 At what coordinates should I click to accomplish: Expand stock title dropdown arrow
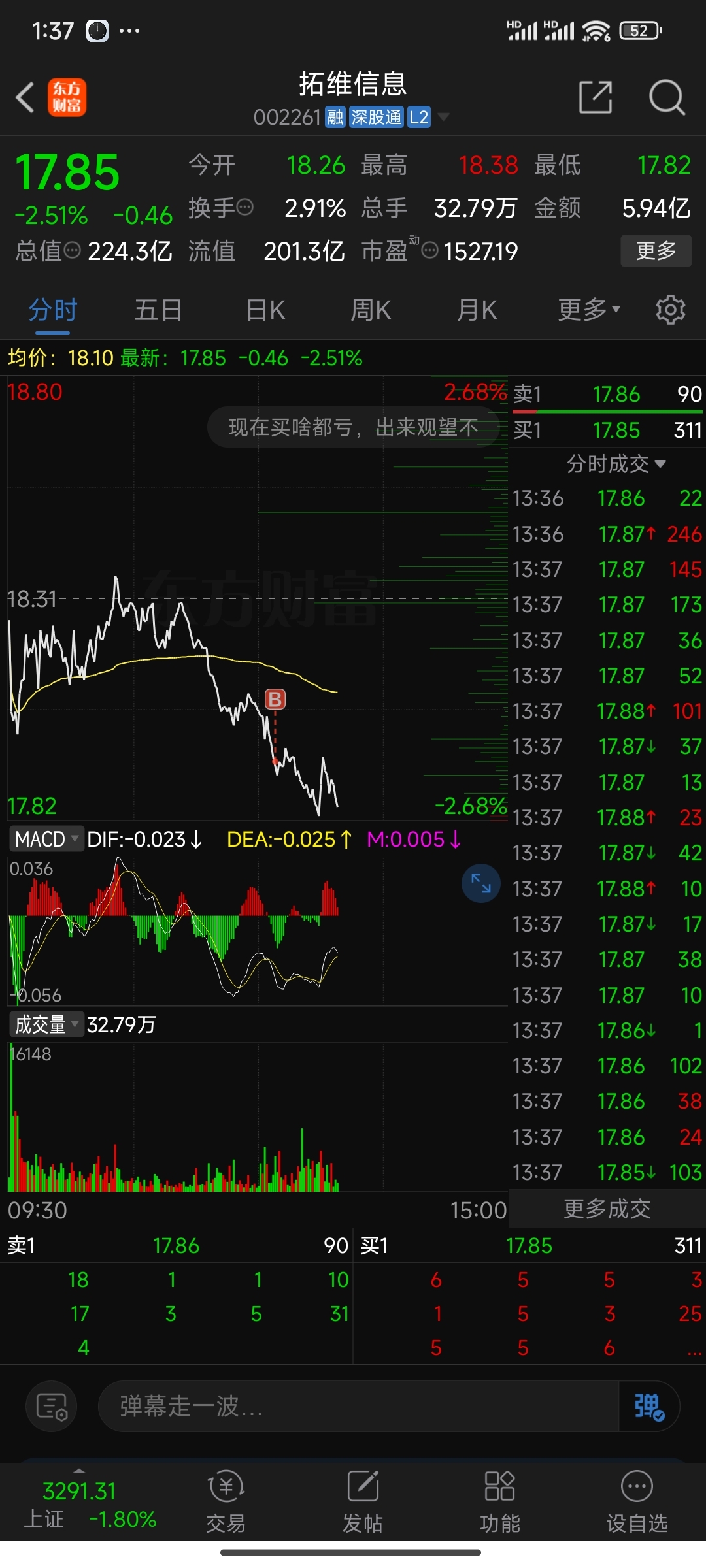[443, 117]
